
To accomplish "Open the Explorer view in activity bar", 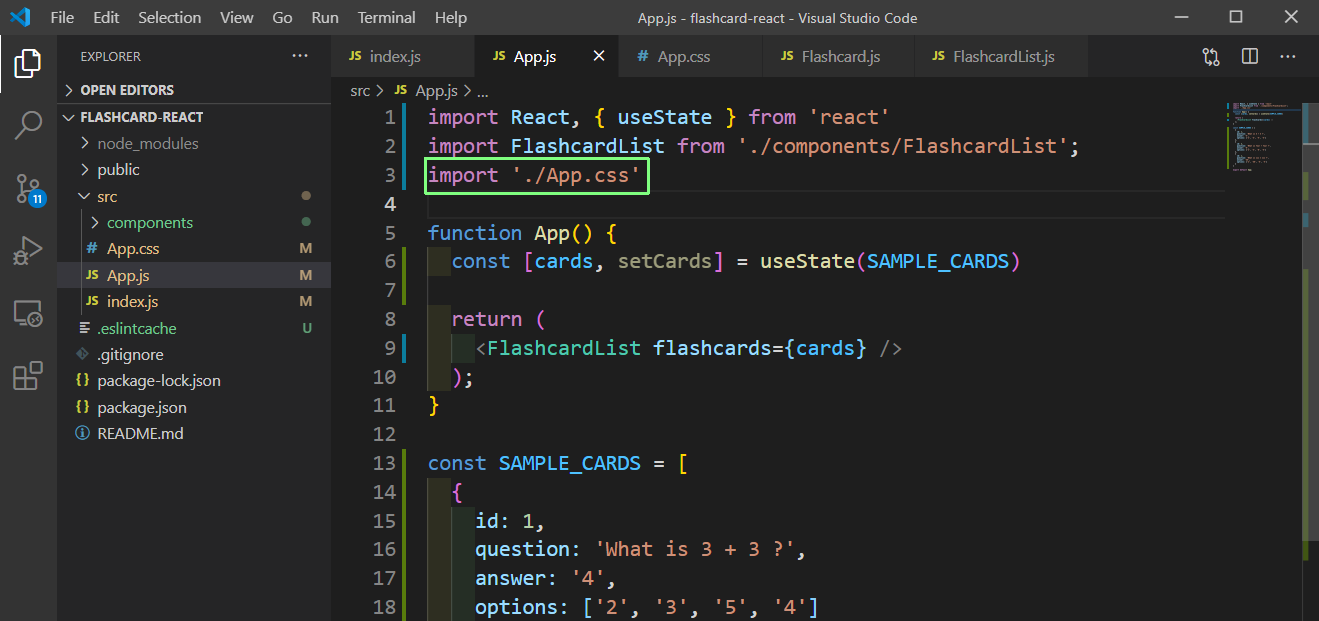I will click(x=28, y=64).
